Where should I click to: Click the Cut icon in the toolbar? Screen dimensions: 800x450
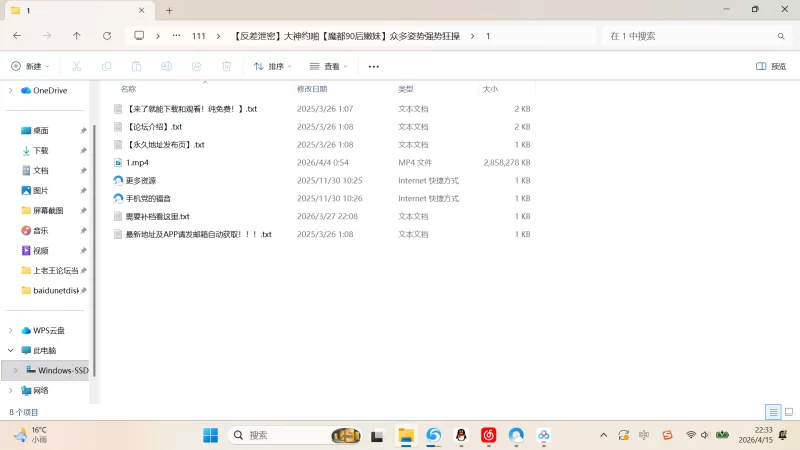75,66
